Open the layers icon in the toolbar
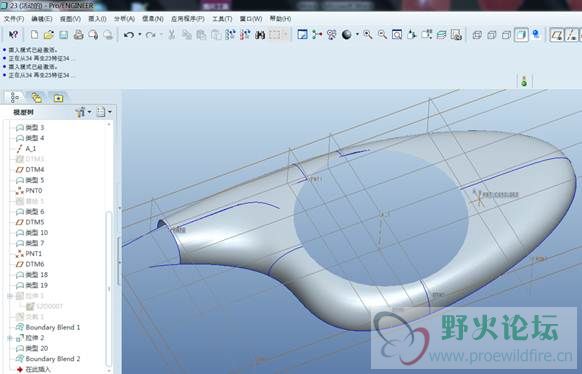This screenshot has height=374, width=582. (x=441, y=35)
